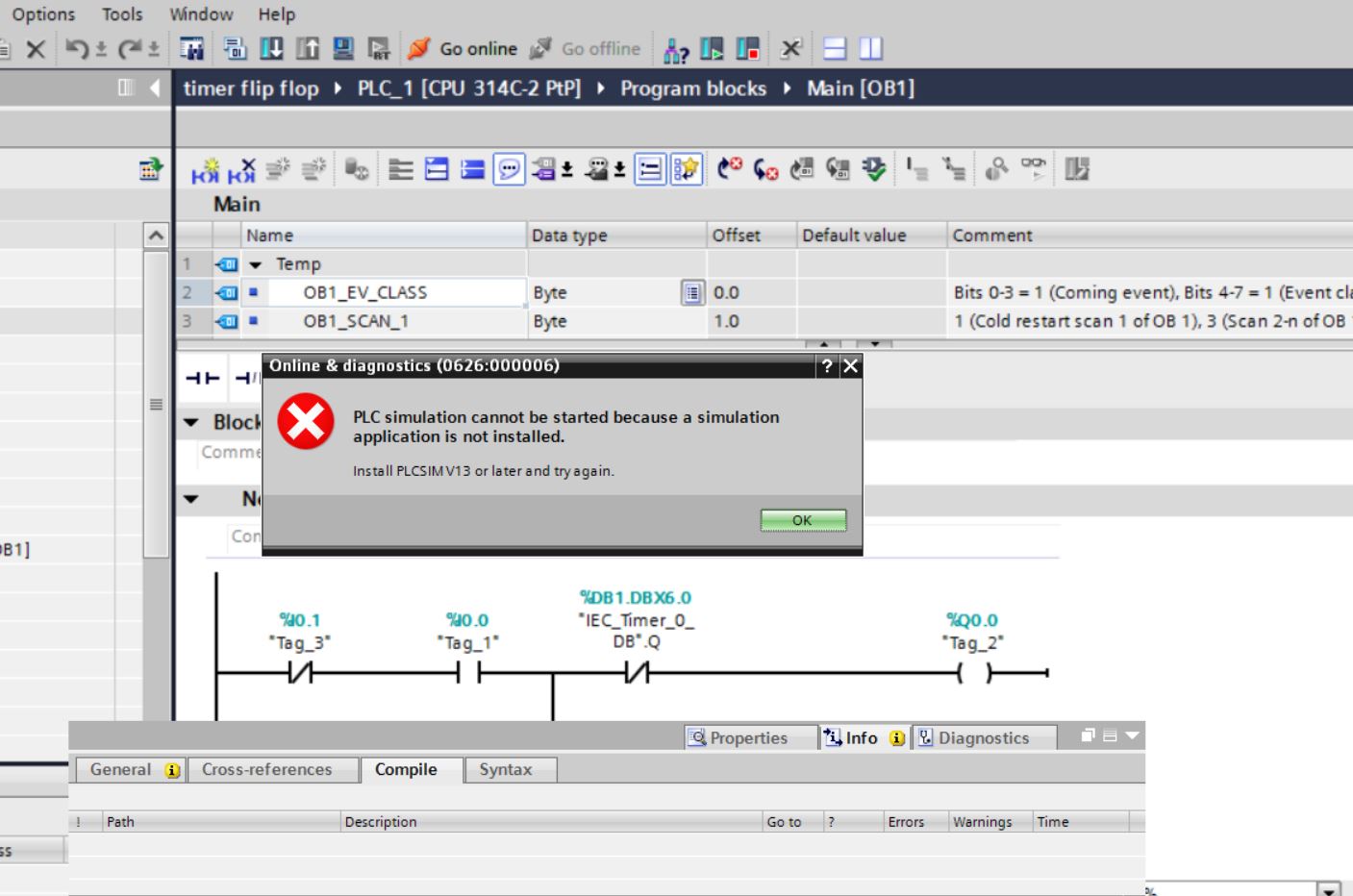Select the Tag_2 output coil
This screenshot has width=1353, height=896.
pos(973,674)
